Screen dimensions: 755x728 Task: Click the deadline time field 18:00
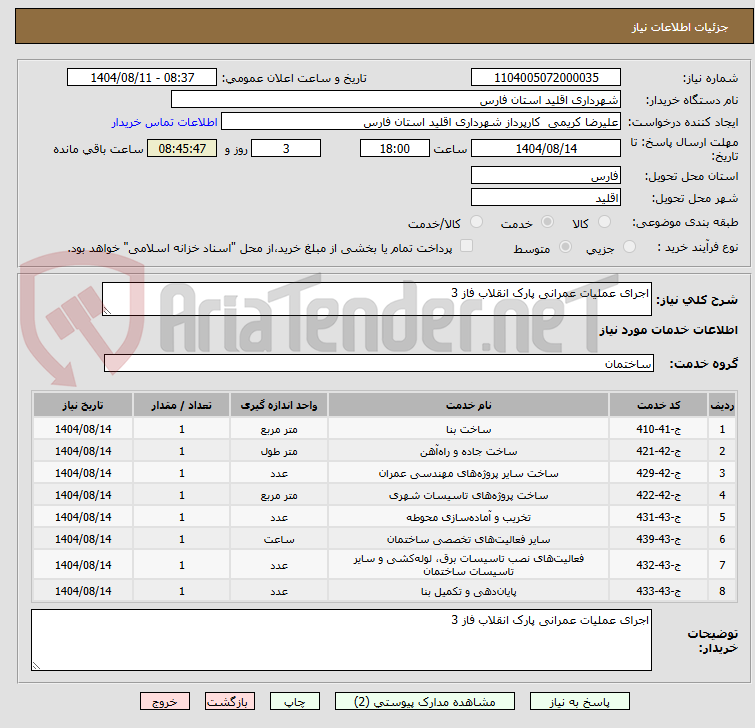394,148
